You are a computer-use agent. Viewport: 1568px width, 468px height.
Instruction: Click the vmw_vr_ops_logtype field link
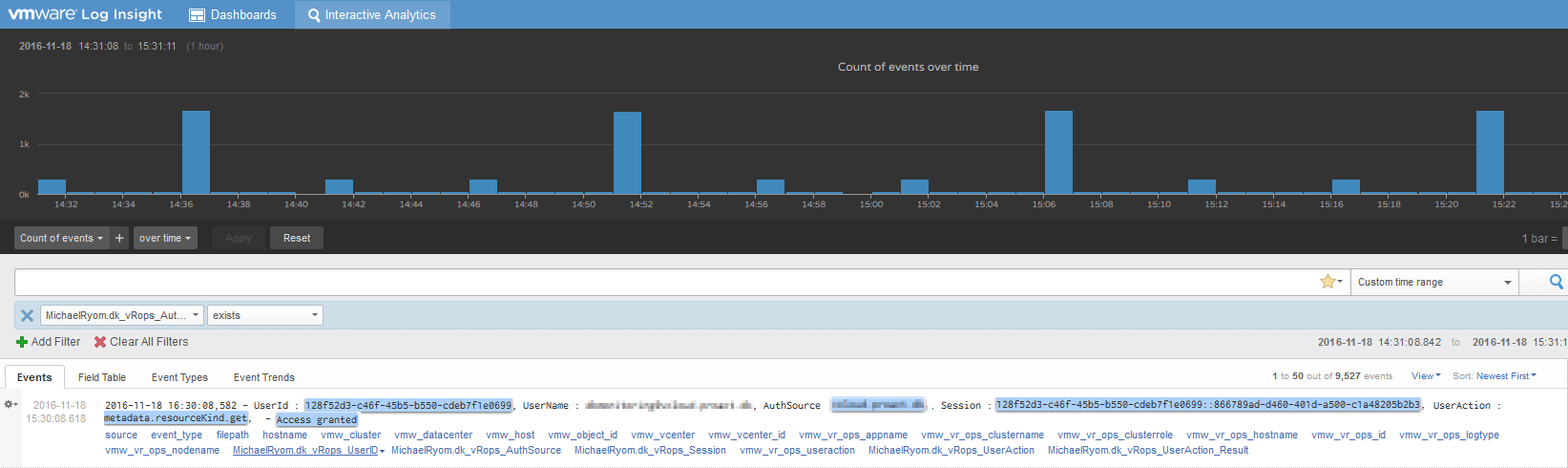point(1450,436)
